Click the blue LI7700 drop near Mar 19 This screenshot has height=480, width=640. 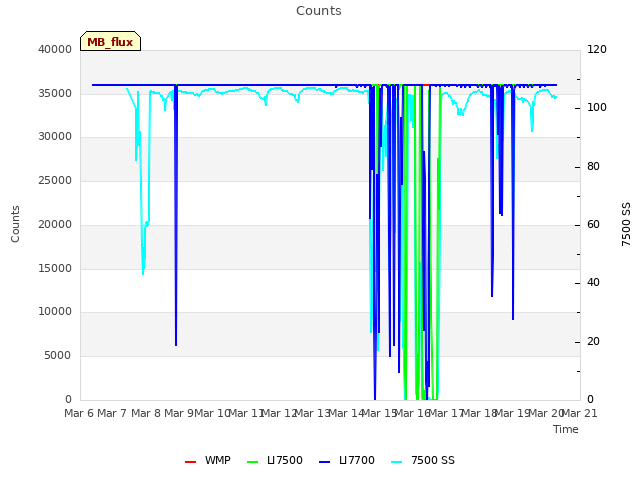[513, 204]
